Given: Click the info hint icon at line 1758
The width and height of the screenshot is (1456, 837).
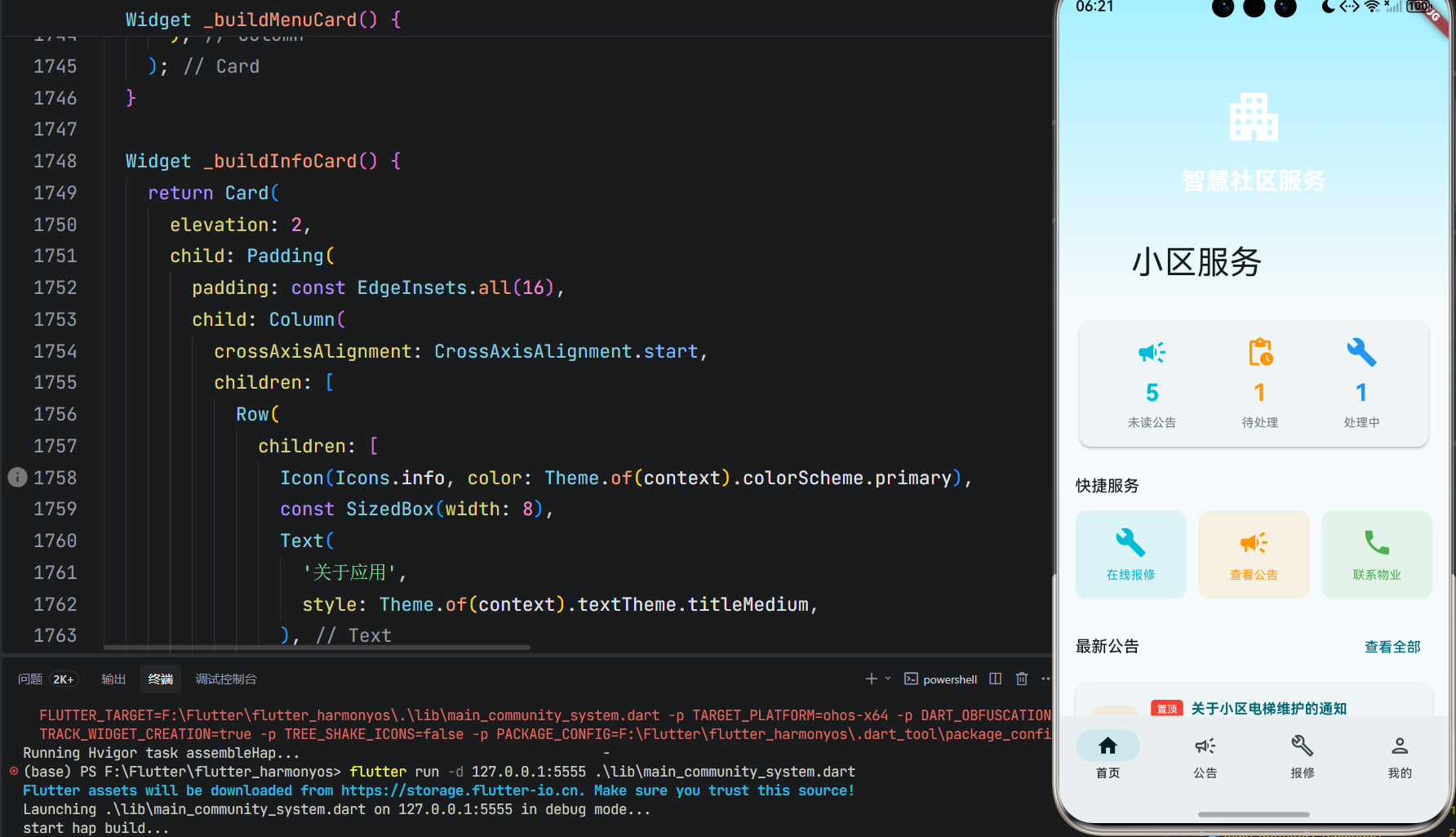Looking at the screenshot, I should point(17,477).
